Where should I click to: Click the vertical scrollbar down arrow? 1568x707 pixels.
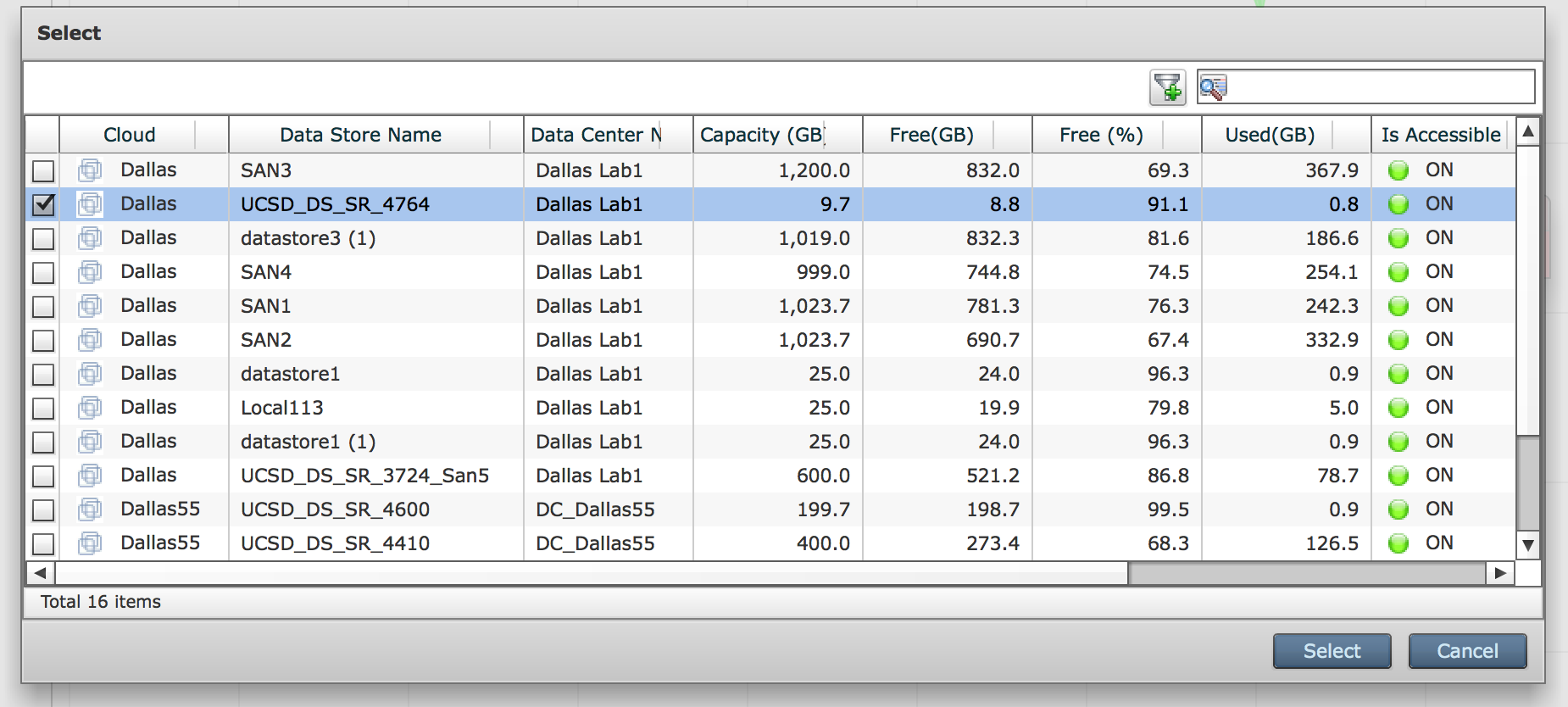pyautogui.click(x=1528, y=545)
